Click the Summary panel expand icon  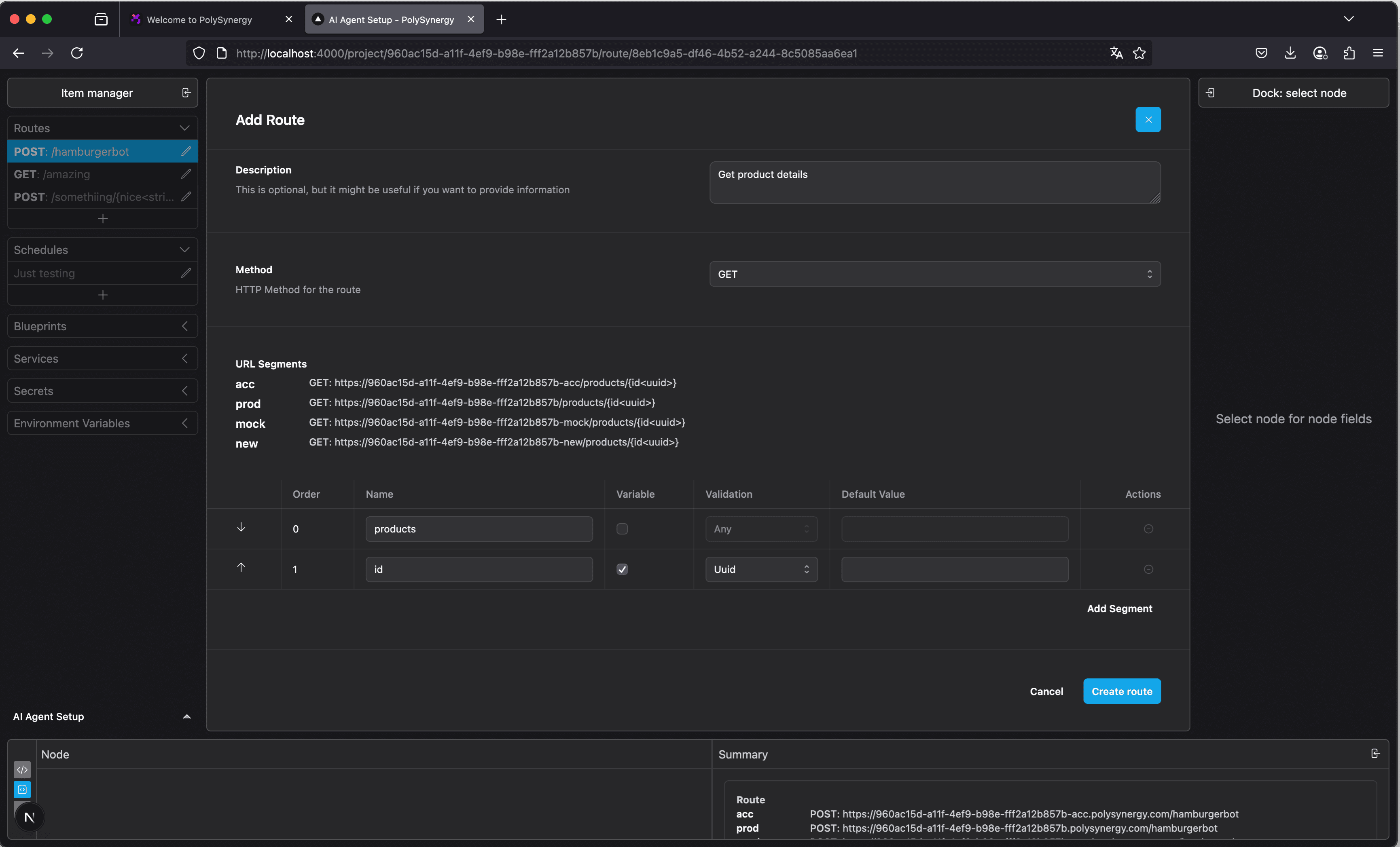coord(1375,753)
